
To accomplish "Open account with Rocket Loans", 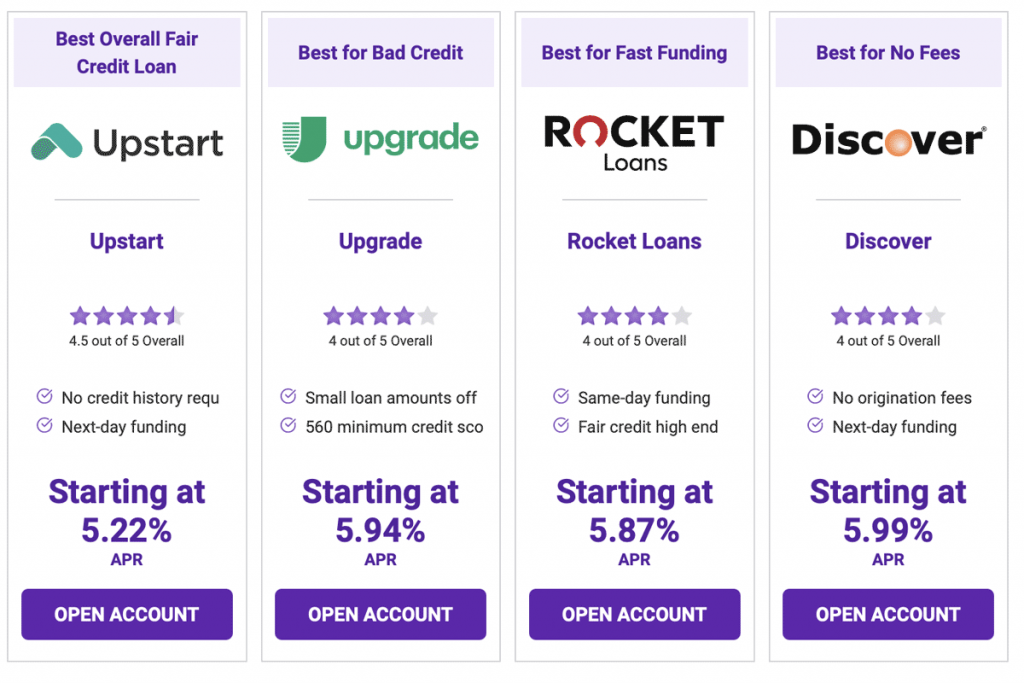I will (634, 614).
